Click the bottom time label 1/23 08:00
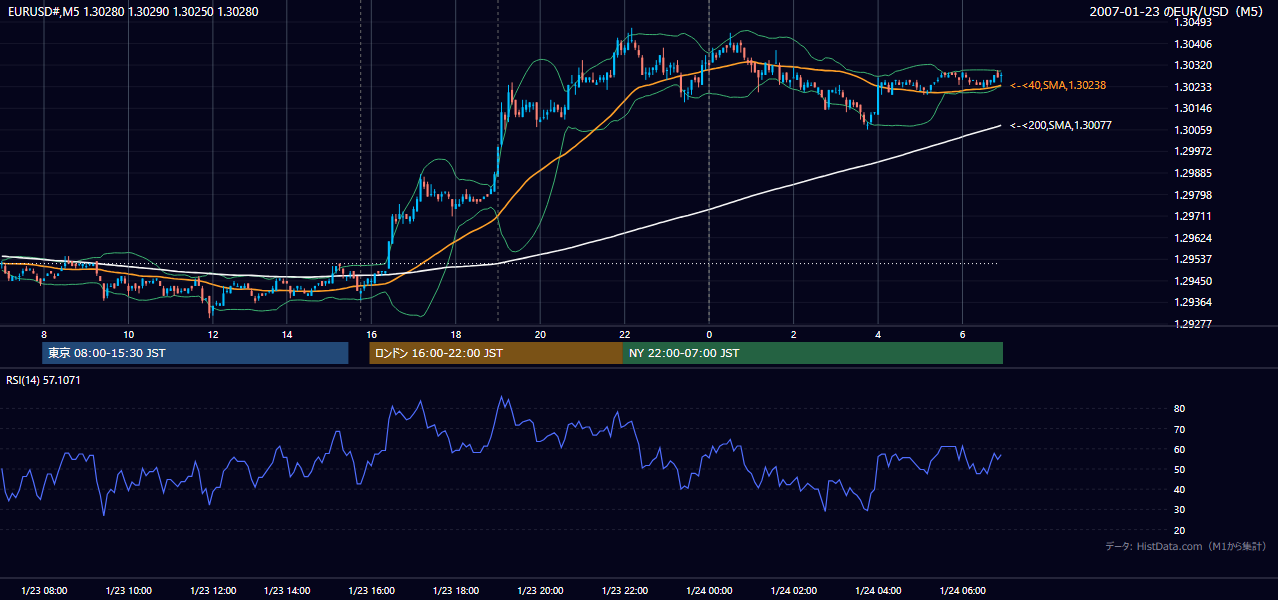 [x=45, y=591]
